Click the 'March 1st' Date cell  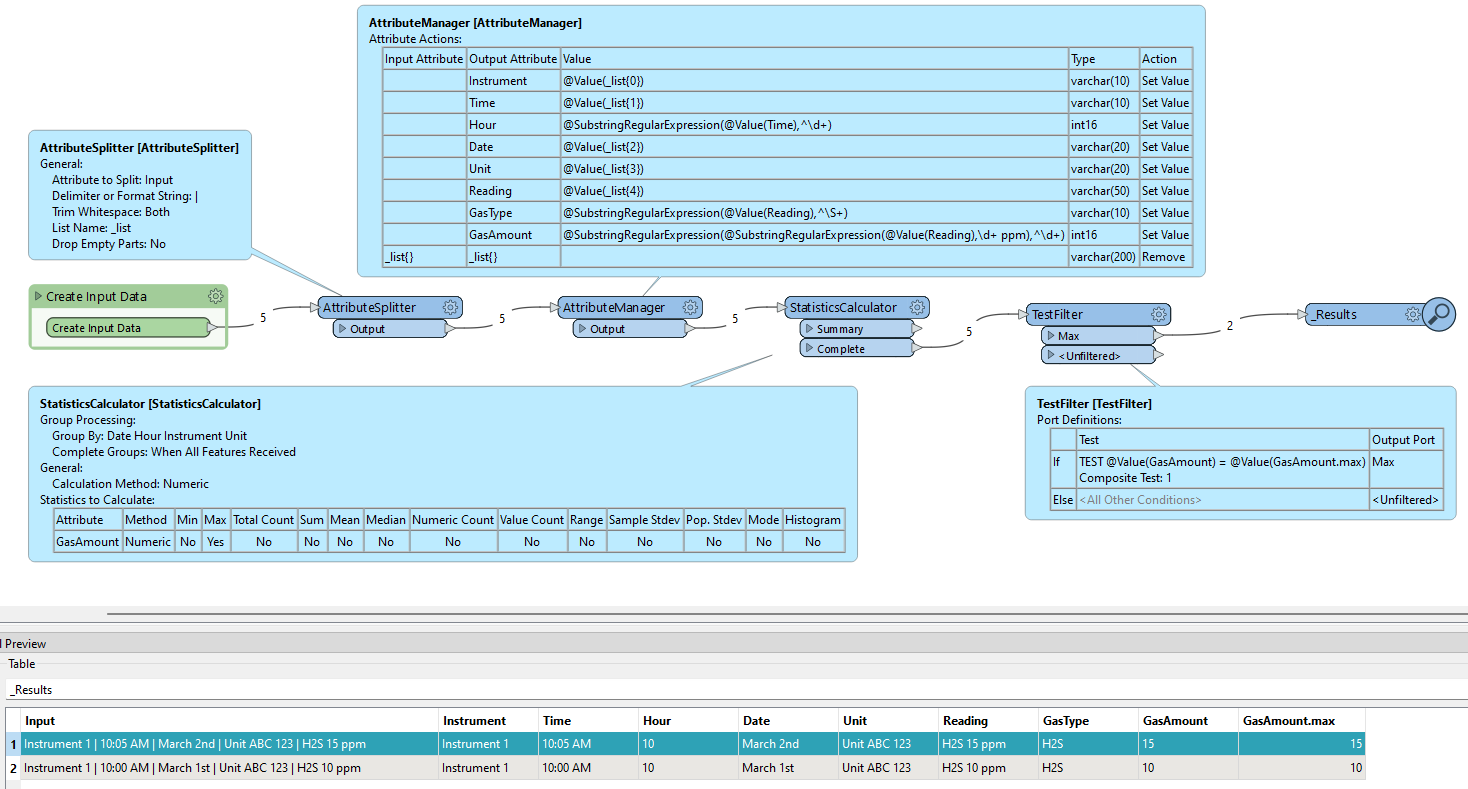coord(788,768)
